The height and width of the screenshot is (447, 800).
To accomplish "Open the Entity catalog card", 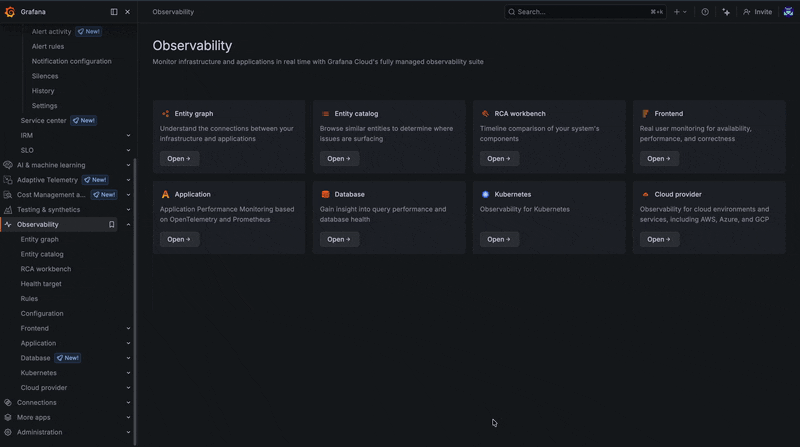I will (x=339, y=159).
